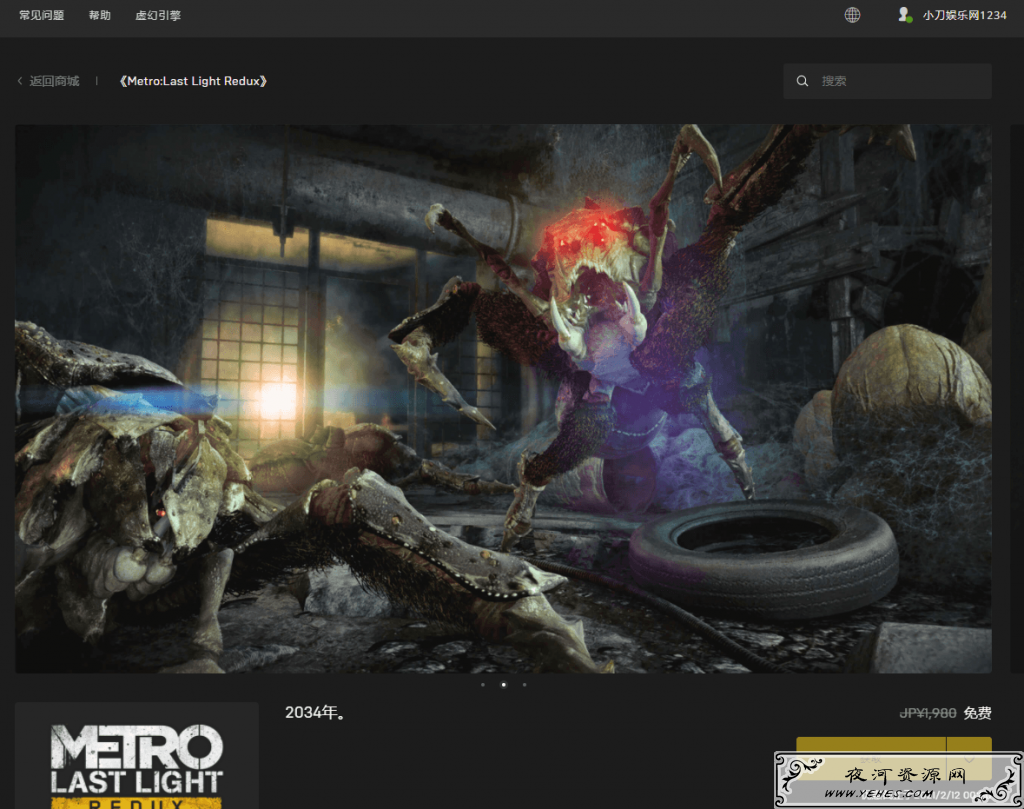Focus the 搜索 search field
The image size is (1024, 809).
(888, 81)
